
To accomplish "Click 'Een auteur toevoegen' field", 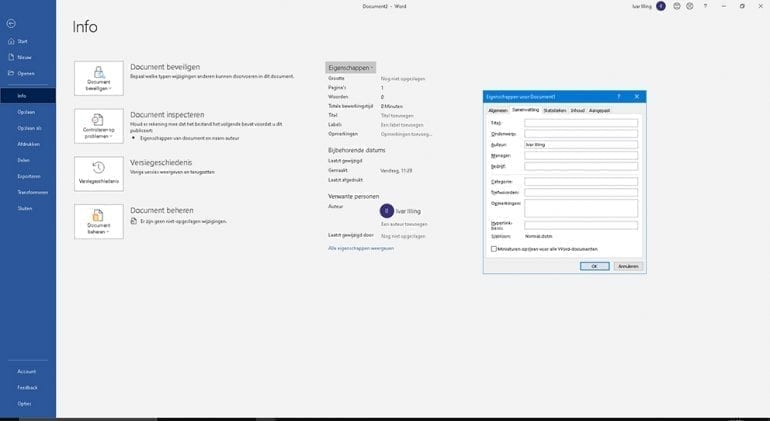I will (x=404, y=224).
